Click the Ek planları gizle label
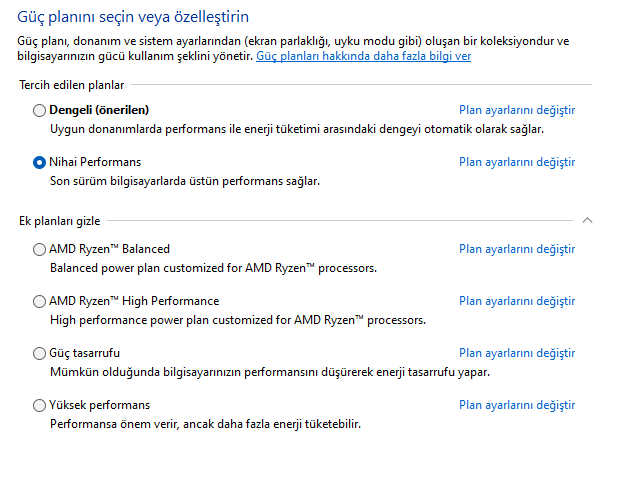625x479 pixels. coord(60,221)
